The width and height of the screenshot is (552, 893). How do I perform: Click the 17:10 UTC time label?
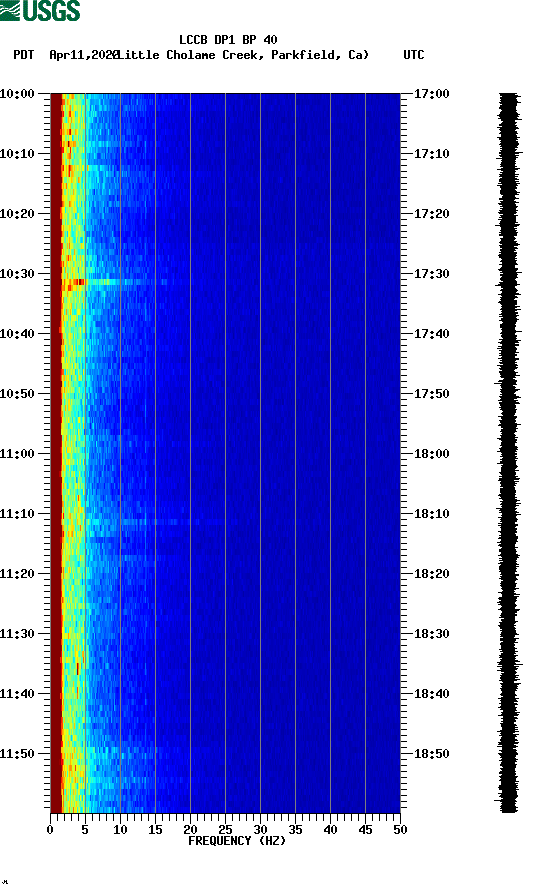(x=432, y=153)
